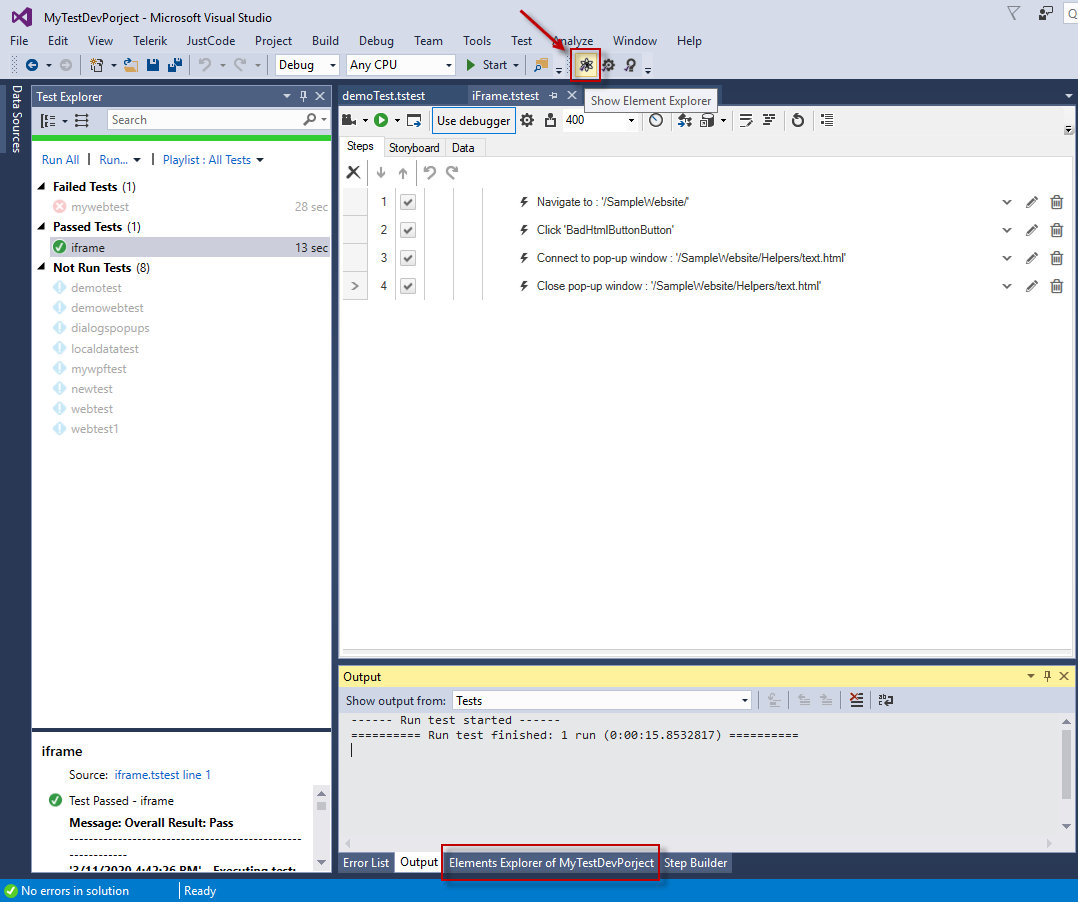Viewport: 1078px width, 902px height.
Task: Expand step 1 details chevron
Action: (1006, 202)
